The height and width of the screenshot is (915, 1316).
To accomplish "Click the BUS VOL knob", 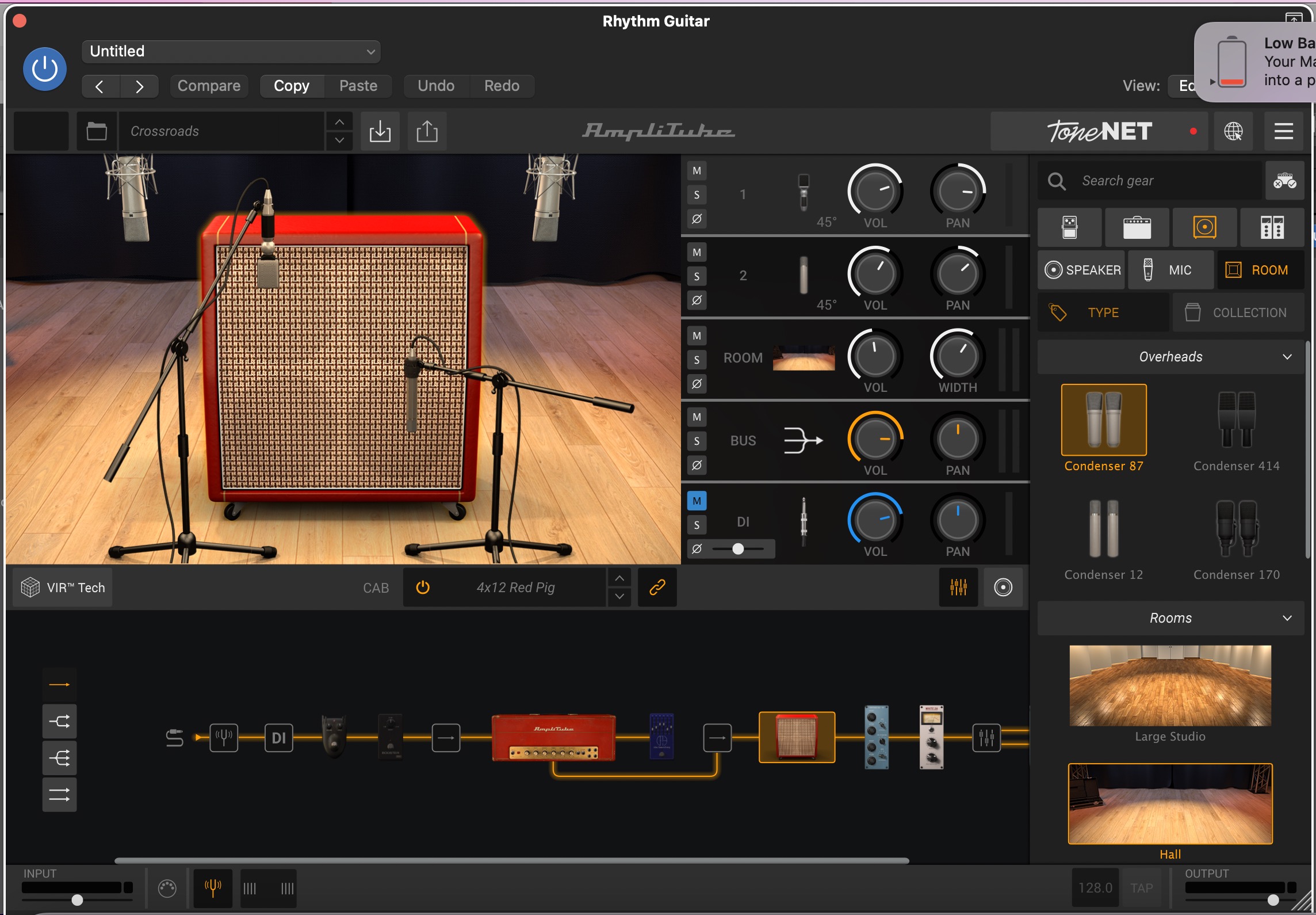I will (x=875, y=439).
